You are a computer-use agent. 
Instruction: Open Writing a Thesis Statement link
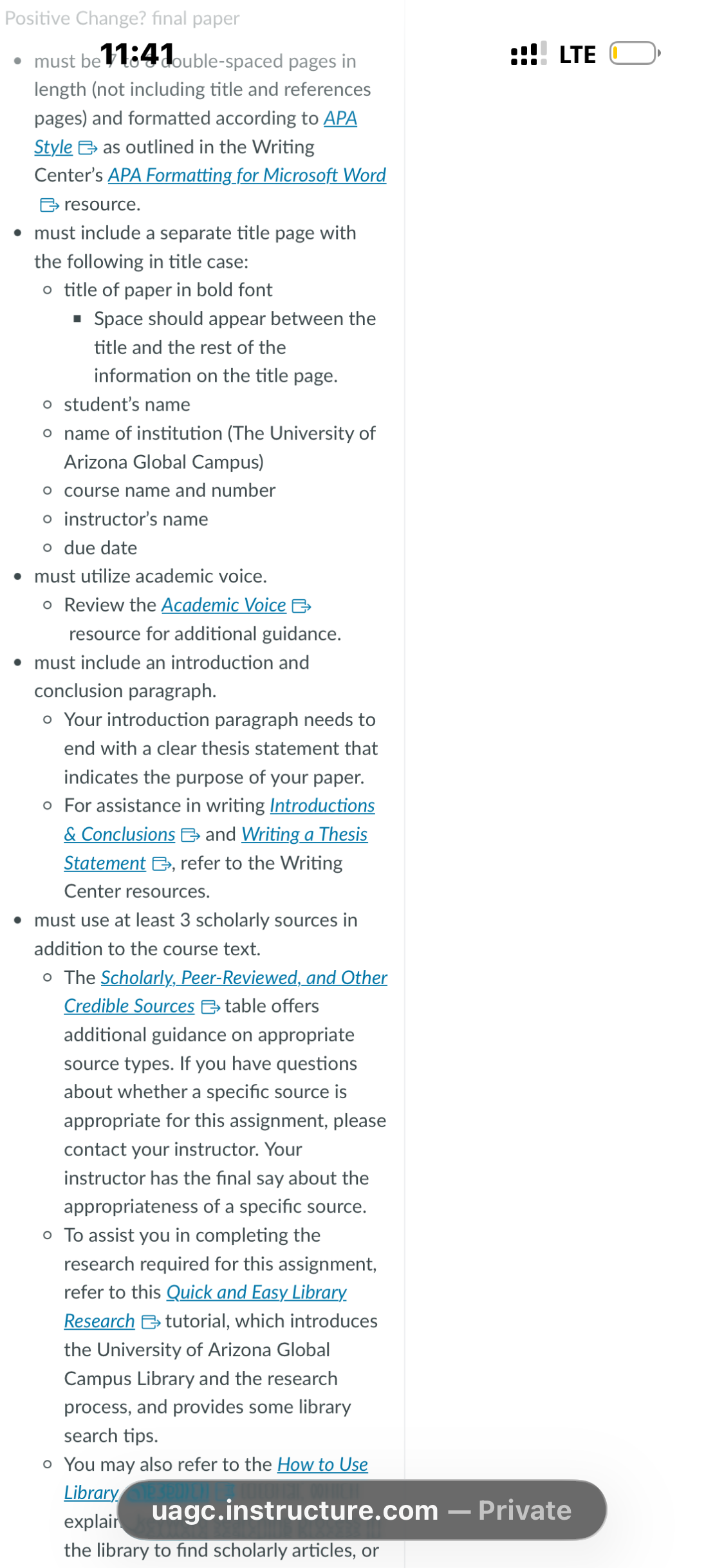tap(304, 834)
